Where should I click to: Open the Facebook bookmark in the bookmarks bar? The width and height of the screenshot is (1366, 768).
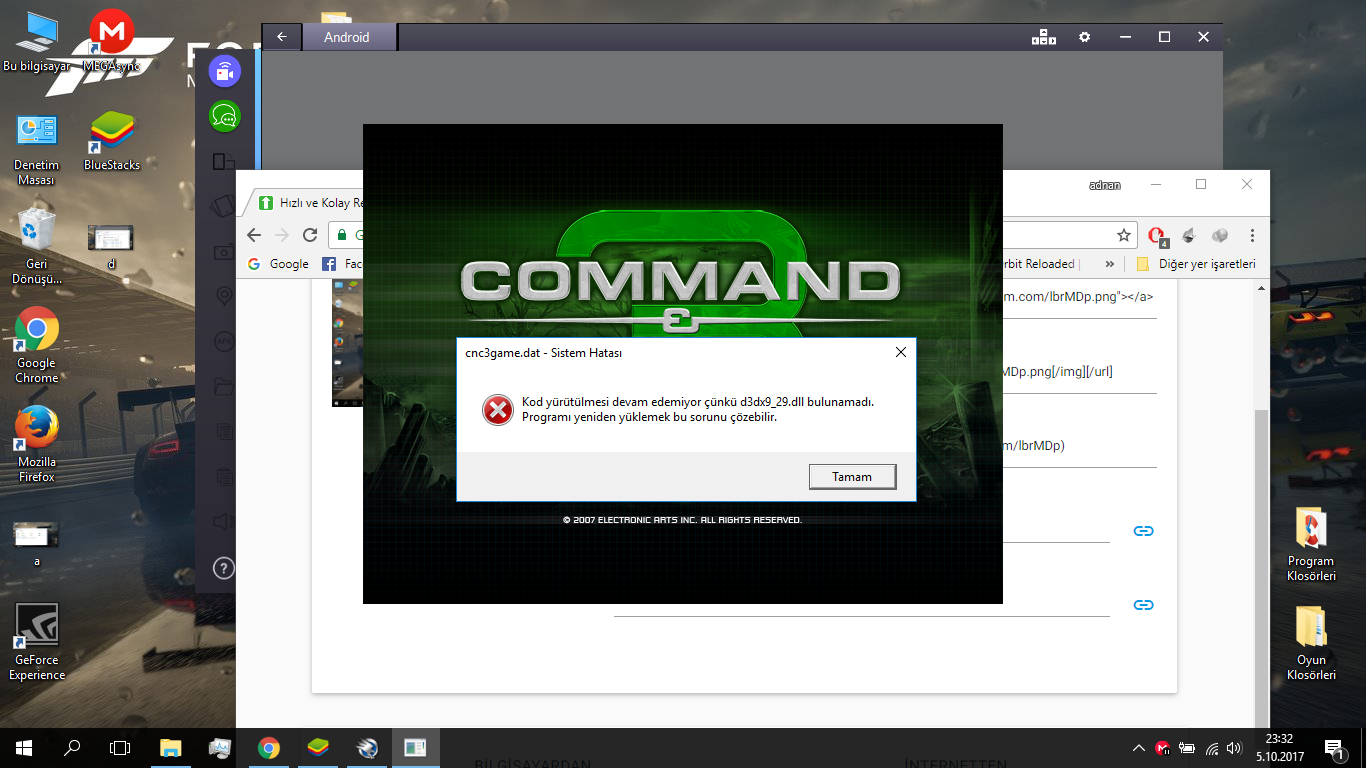click(x=341, y=264)
